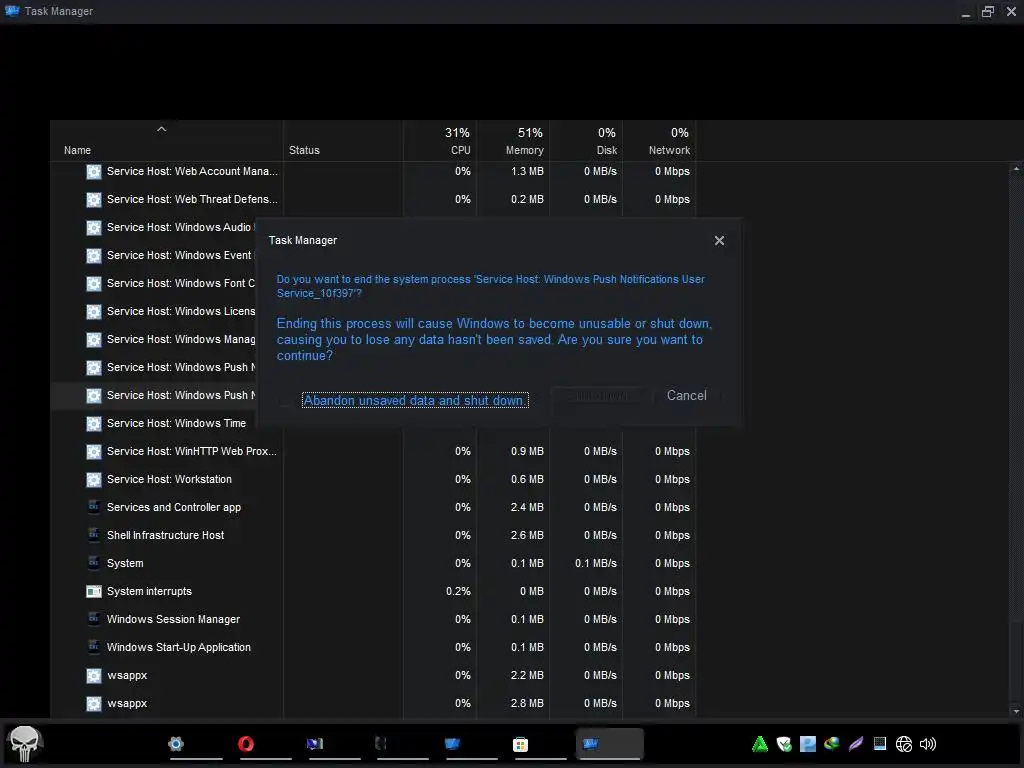The height and width of the screenshot is (768, 1024).
Task: Select Shell Infrastructure Host row
Action: 373,536
